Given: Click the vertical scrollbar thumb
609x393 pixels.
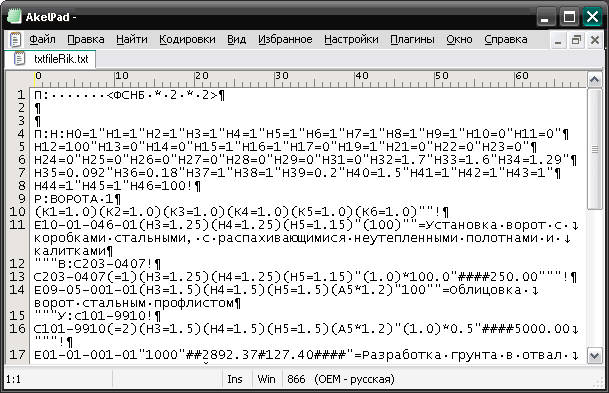Looking at the screenshot, I should 595,149.
